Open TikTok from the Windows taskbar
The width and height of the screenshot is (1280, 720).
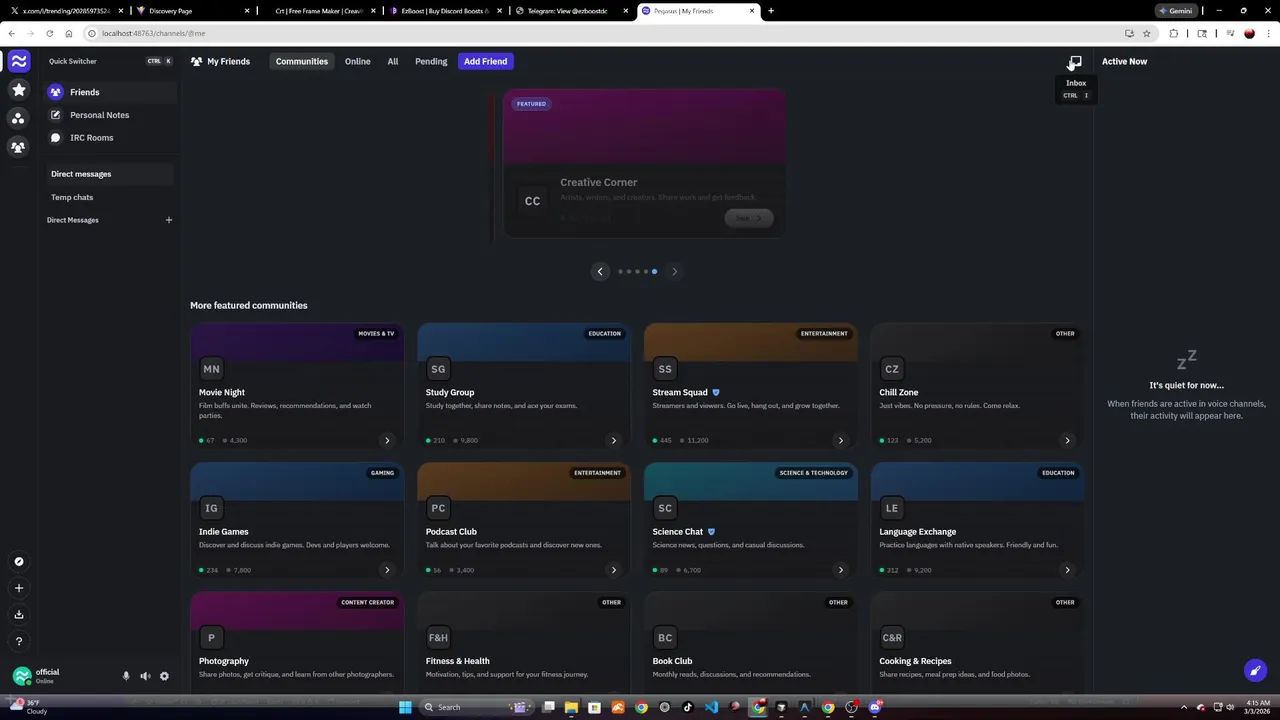688,707
